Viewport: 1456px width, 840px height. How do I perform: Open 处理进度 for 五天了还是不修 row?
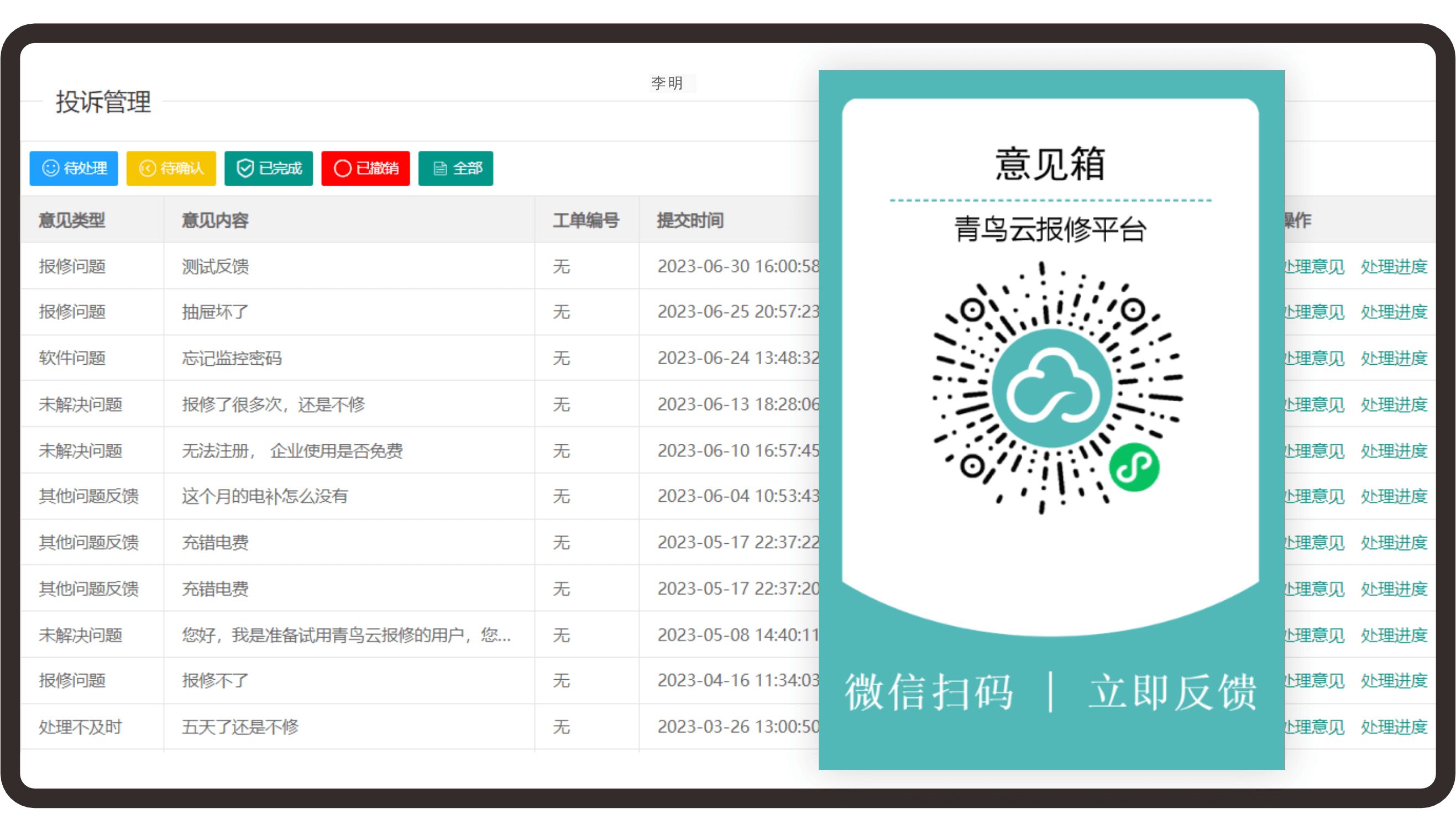pos(1394,727)
